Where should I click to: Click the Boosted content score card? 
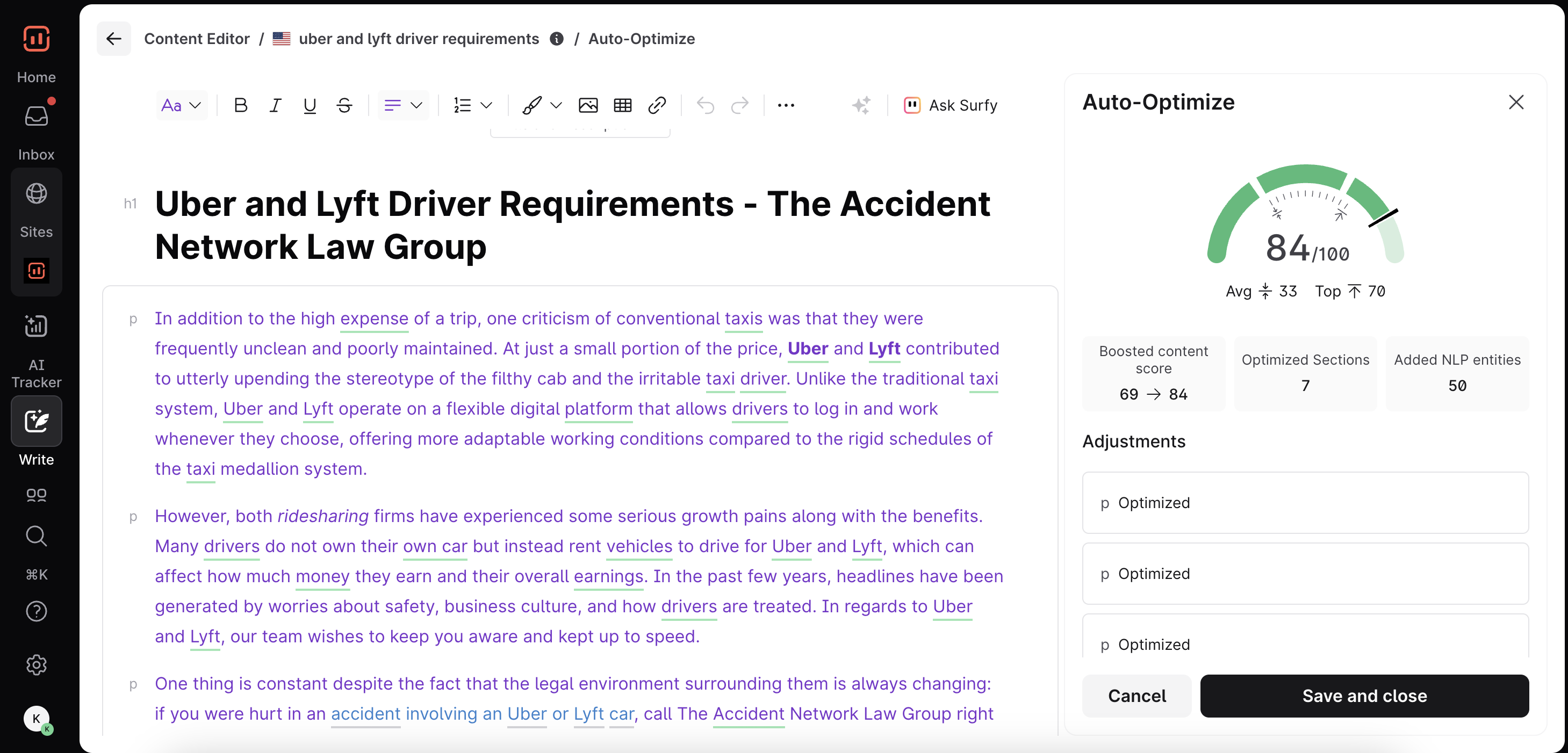(x=1154, y=373)
